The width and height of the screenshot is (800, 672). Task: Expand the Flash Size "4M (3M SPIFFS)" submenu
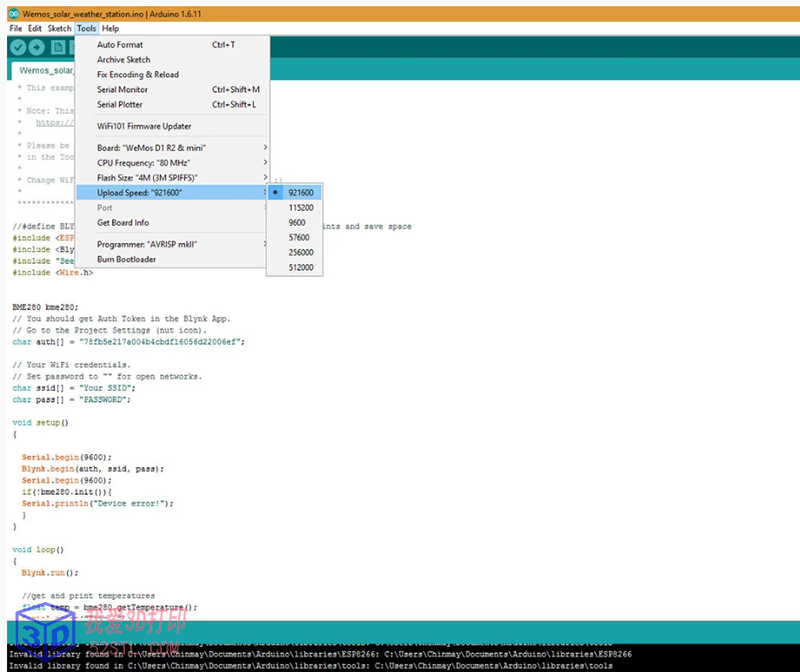pyautogui.click(x=172, y=178)
